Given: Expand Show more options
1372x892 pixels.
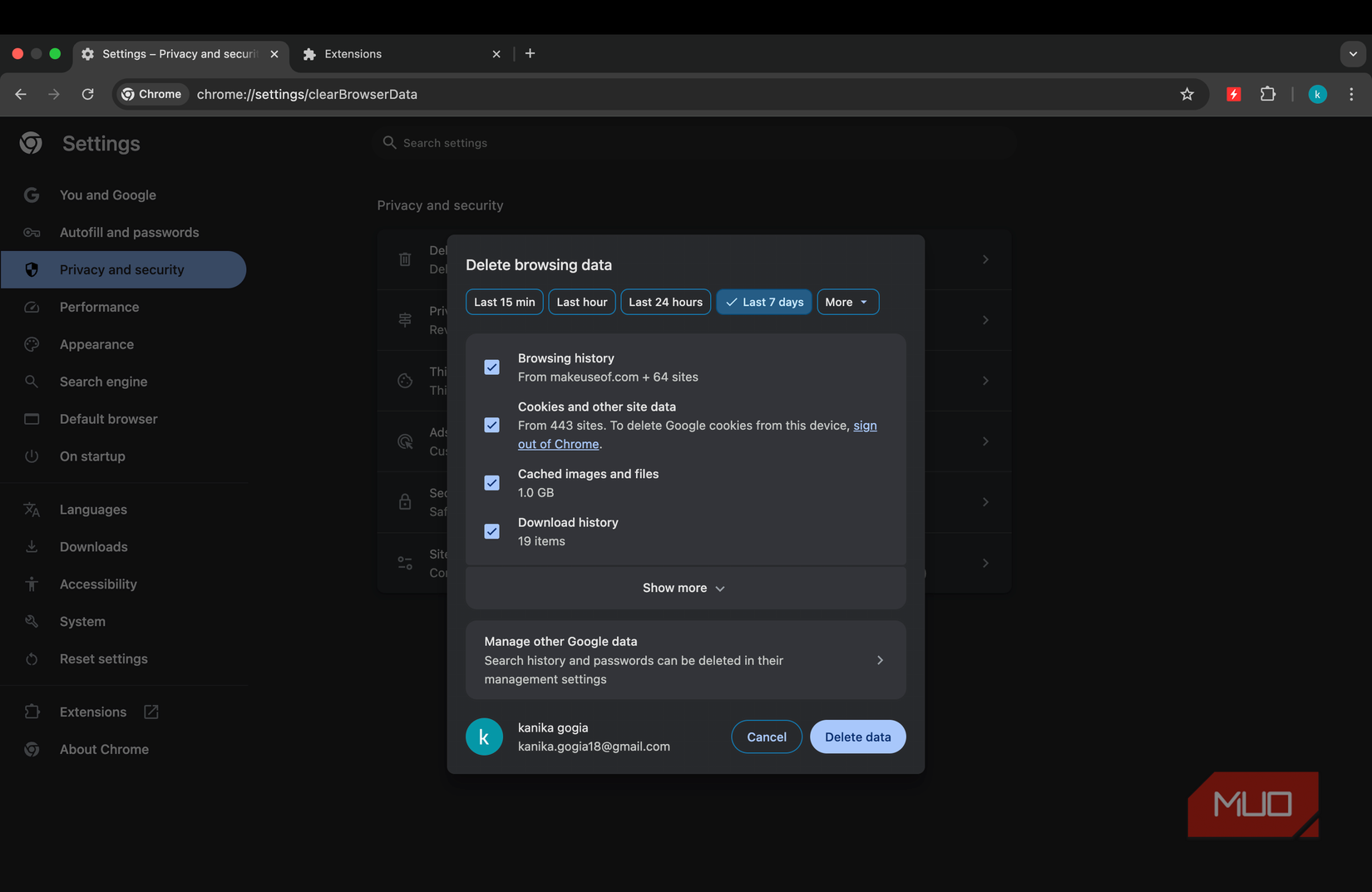Looking at the screenshot, I should [685, 588].
